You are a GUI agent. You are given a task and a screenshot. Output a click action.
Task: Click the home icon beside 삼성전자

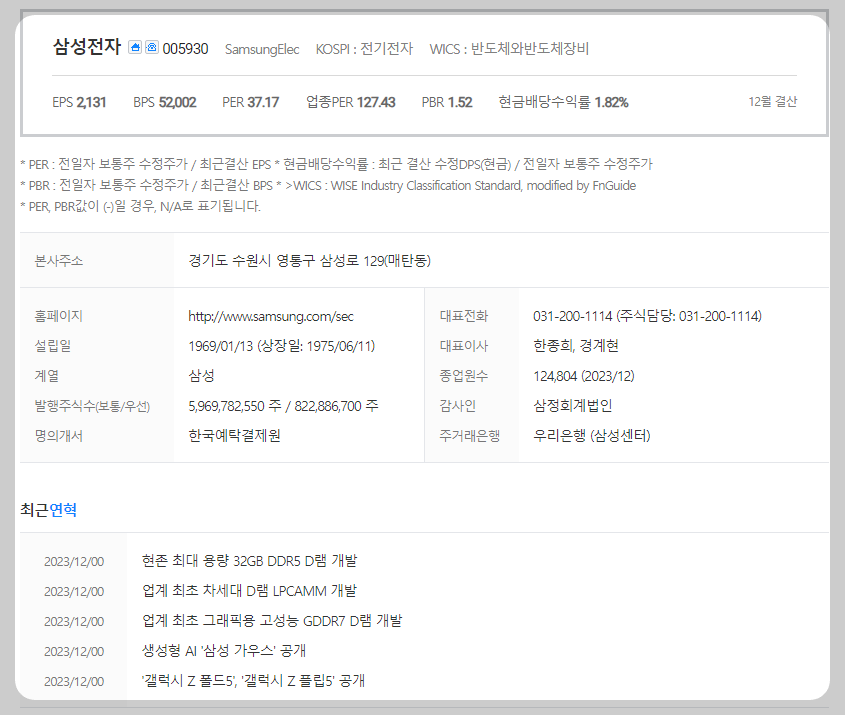point(135,47)
